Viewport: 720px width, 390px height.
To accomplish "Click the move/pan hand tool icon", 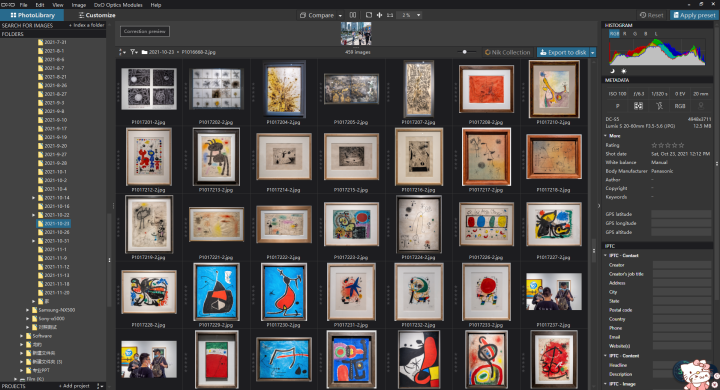I will click(379, 15).
